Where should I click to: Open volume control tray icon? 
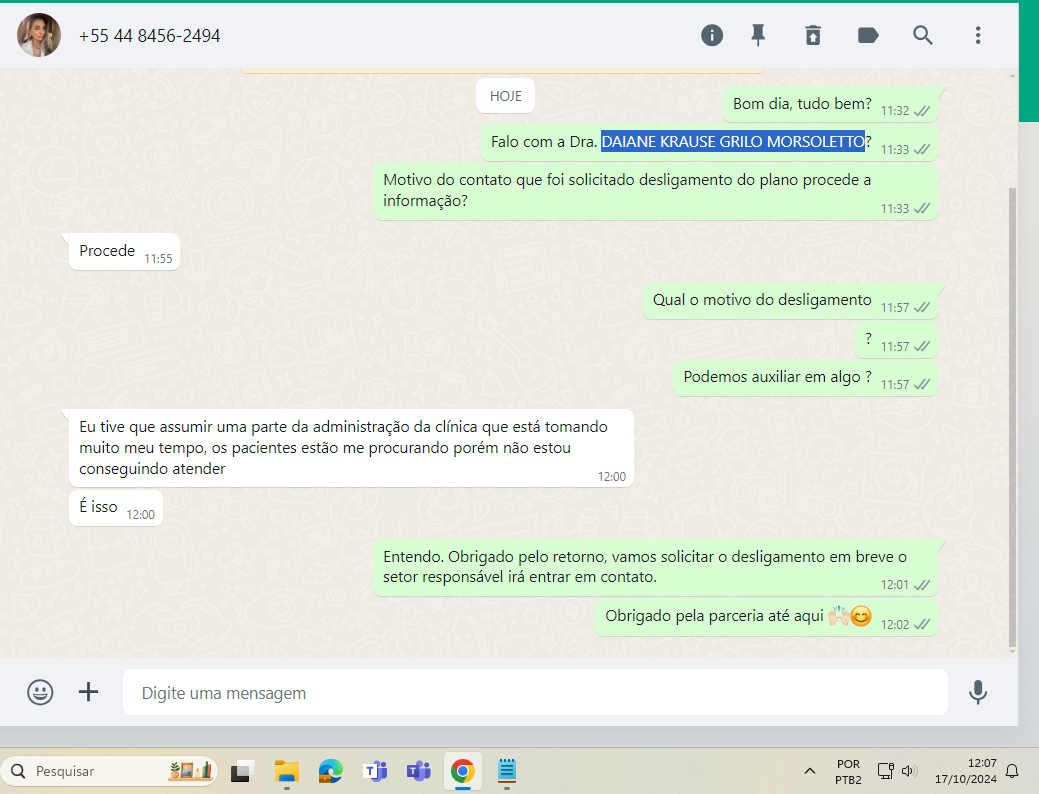coord(909,771)
